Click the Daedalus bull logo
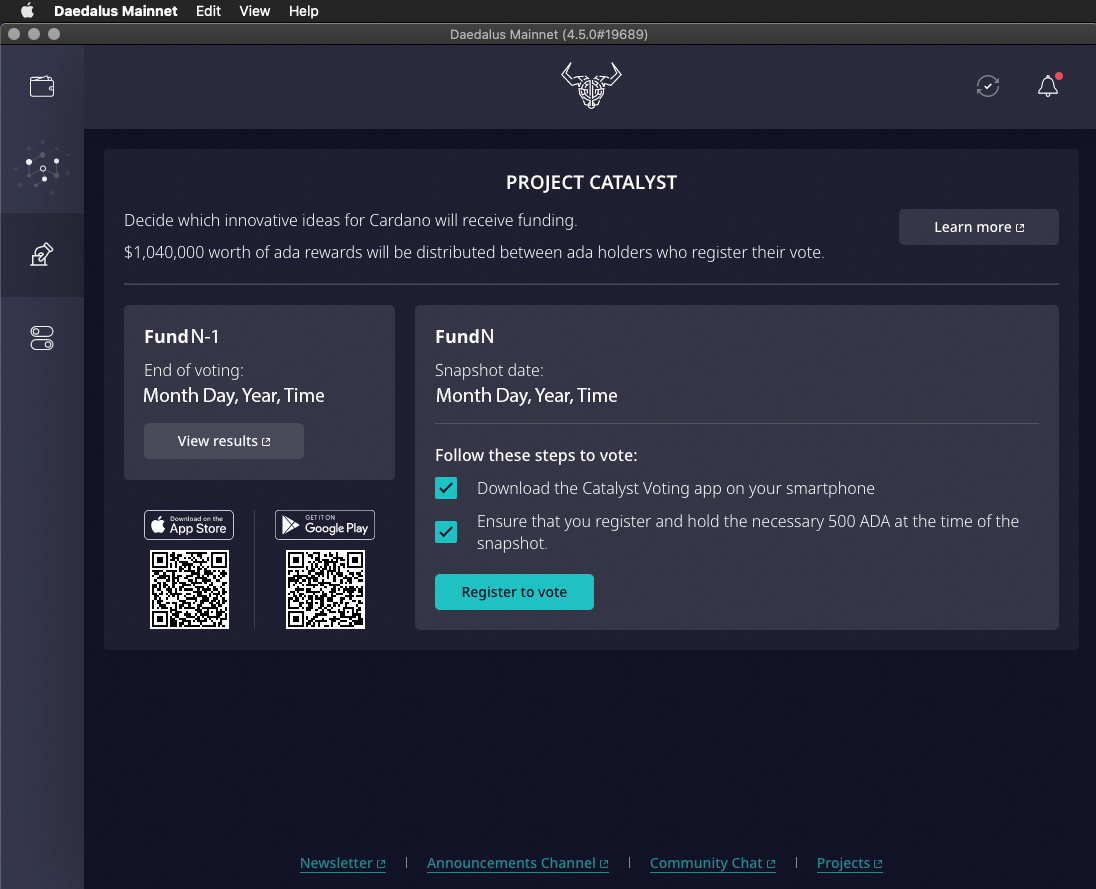The width and height of the screenshot is (1096, 889). coord(591,85)
